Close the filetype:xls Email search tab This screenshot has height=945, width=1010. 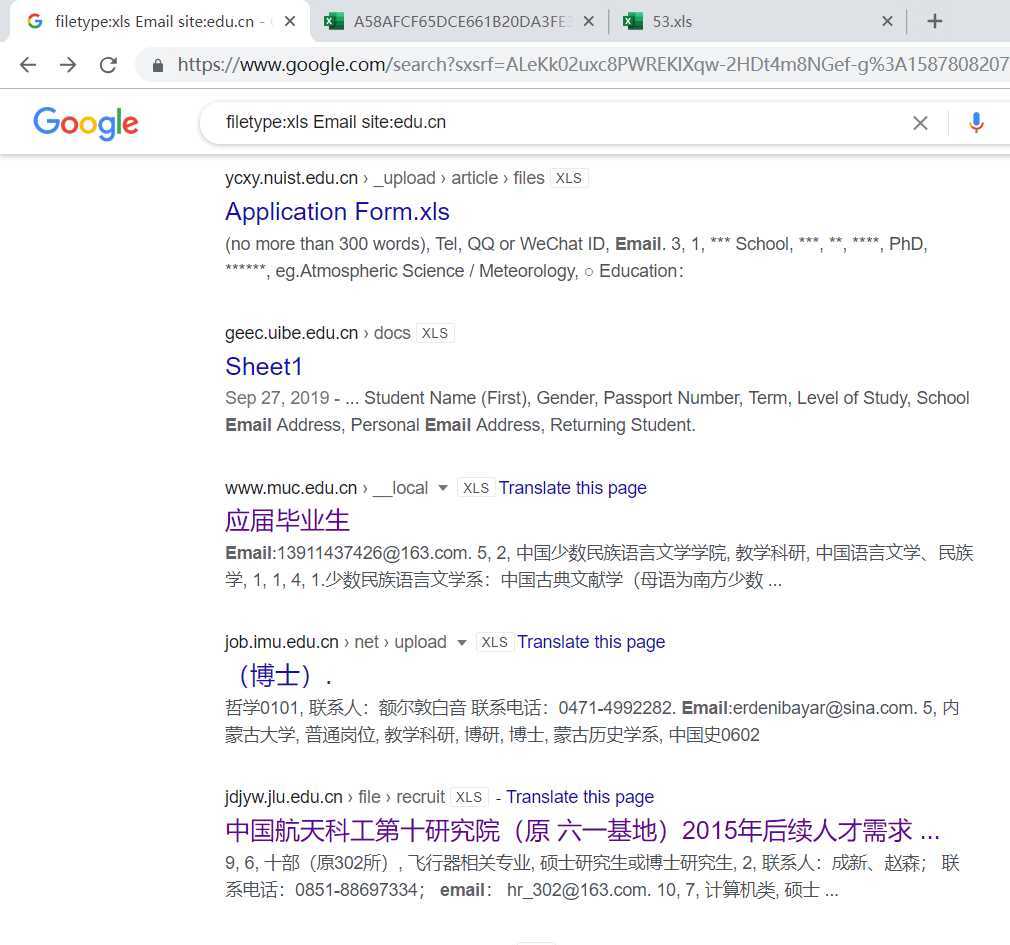(x=290, y=21)
